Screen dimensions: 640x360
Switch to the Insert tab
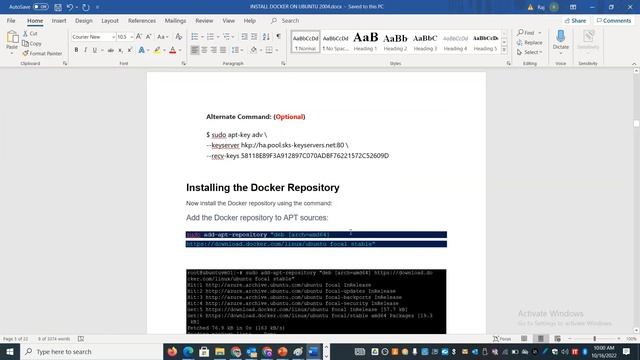(x=59, y=20)
